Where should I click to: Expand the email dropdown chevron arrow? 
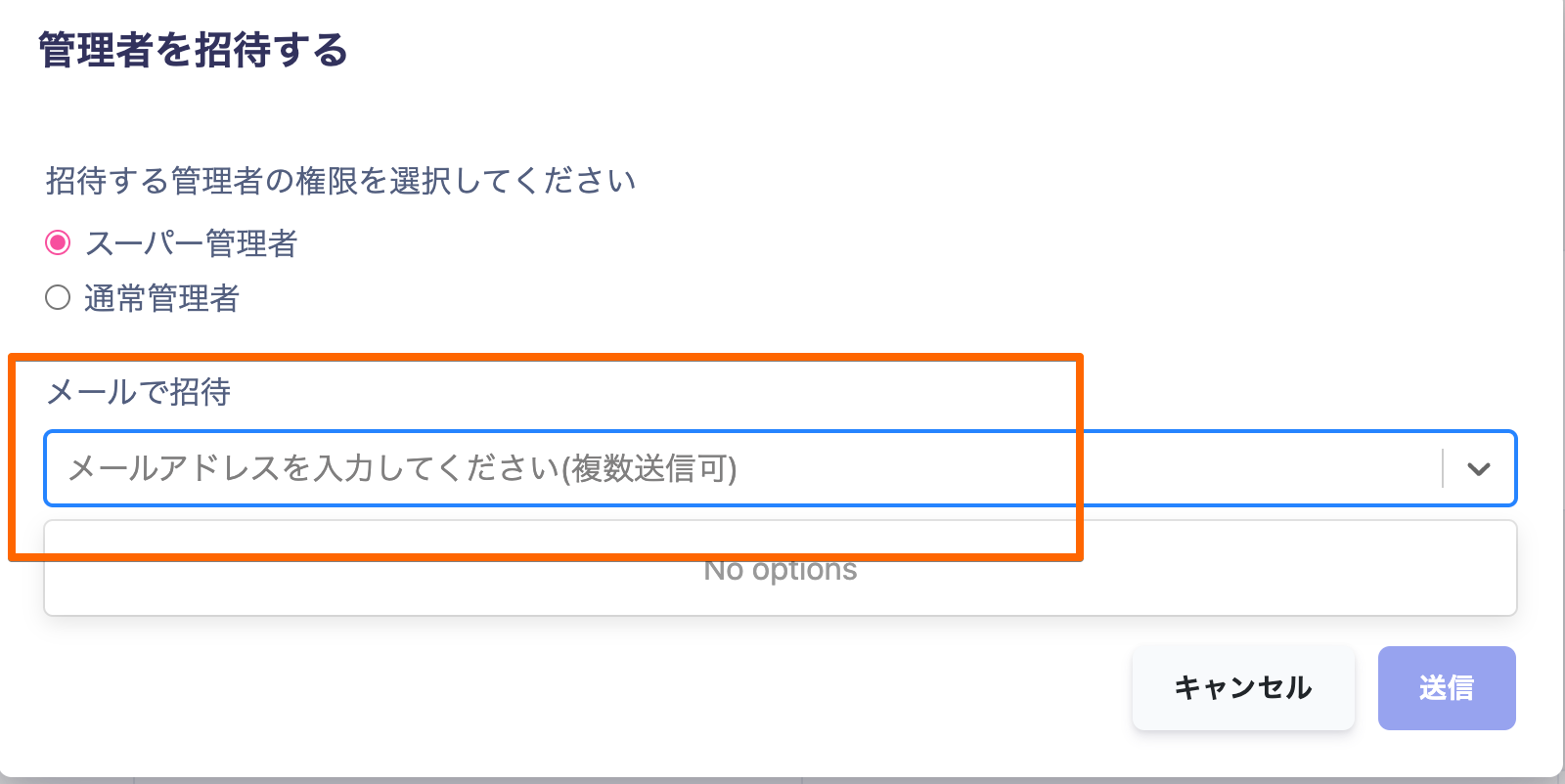[x=1479, y=469]
